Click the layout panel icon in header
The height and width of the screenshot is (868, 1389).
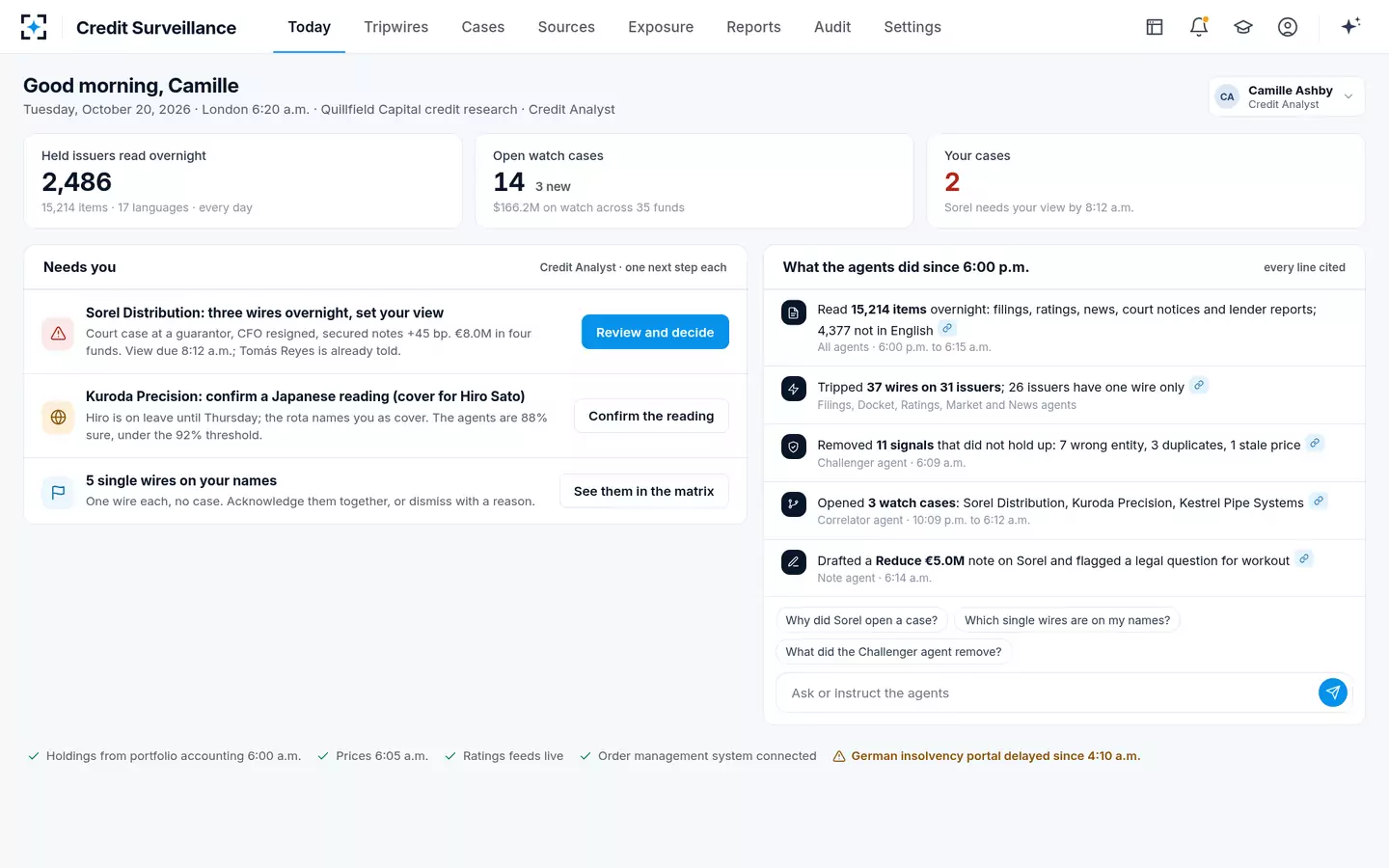(x=1155, y=27)
